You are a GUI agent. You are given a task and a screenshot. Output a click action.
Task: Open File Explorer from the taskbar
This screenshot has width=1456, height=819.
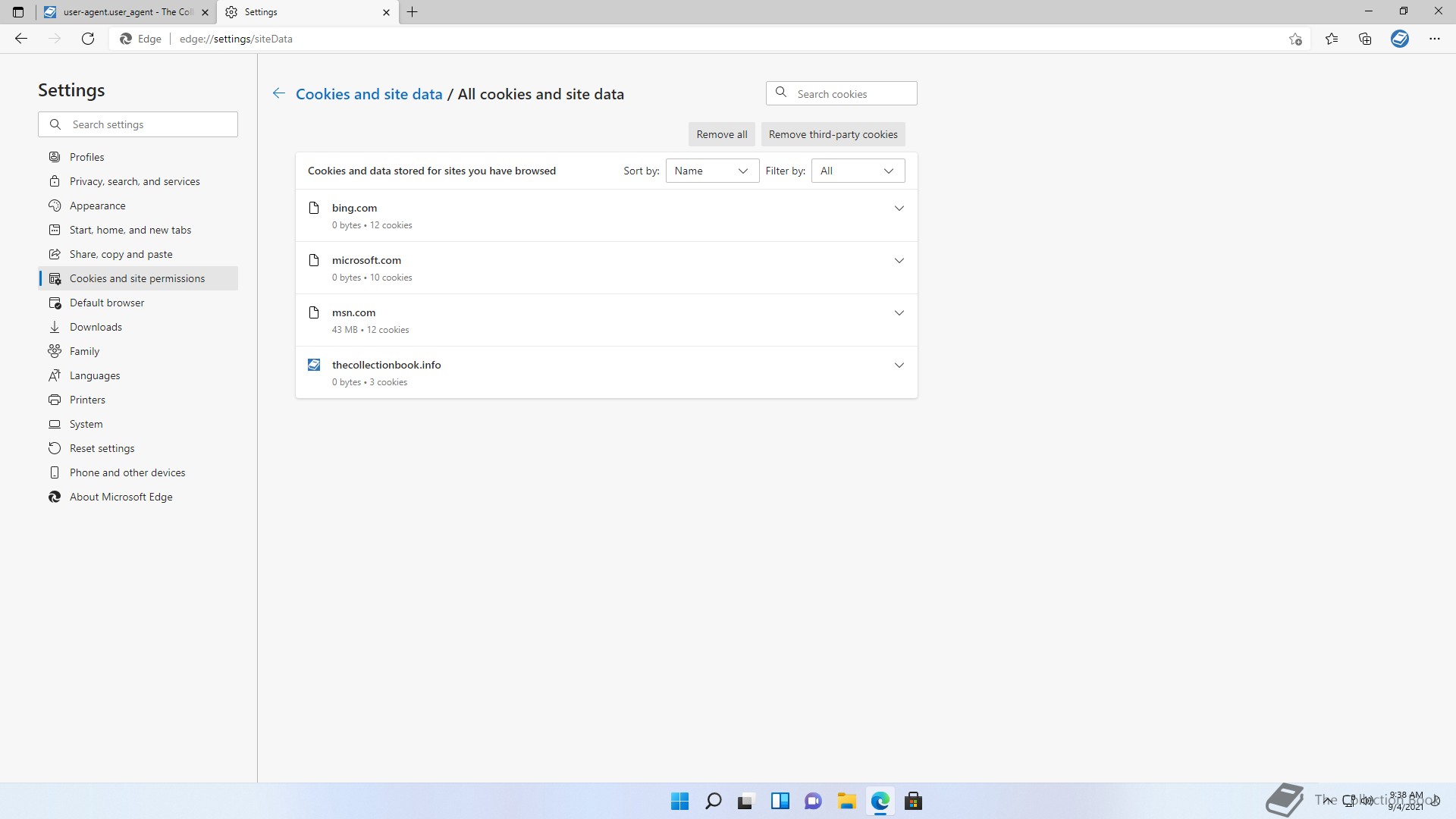[x=847, y=801]
